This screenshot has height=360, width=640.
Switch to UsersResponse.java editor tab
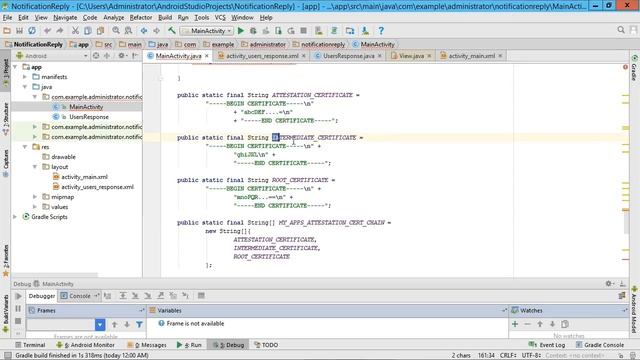pyautogui.click(x=349, y=56)
